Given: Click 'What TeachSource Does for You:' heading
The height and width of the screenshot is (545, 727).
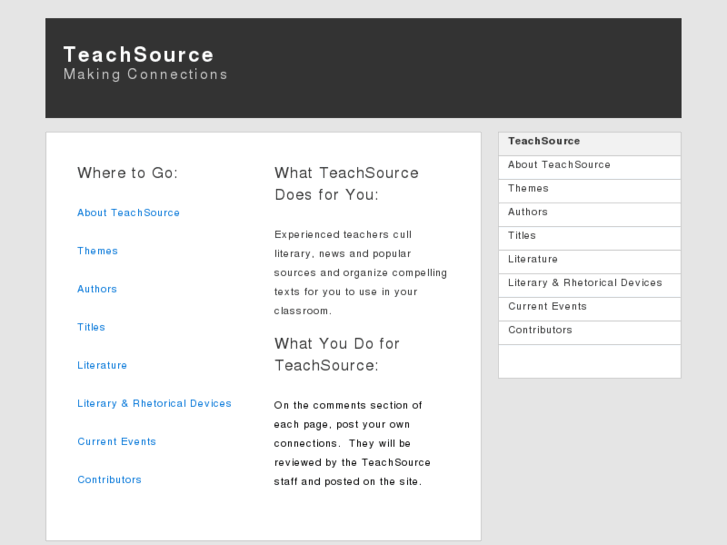Looking at the screenshot, I should (346, 184).
